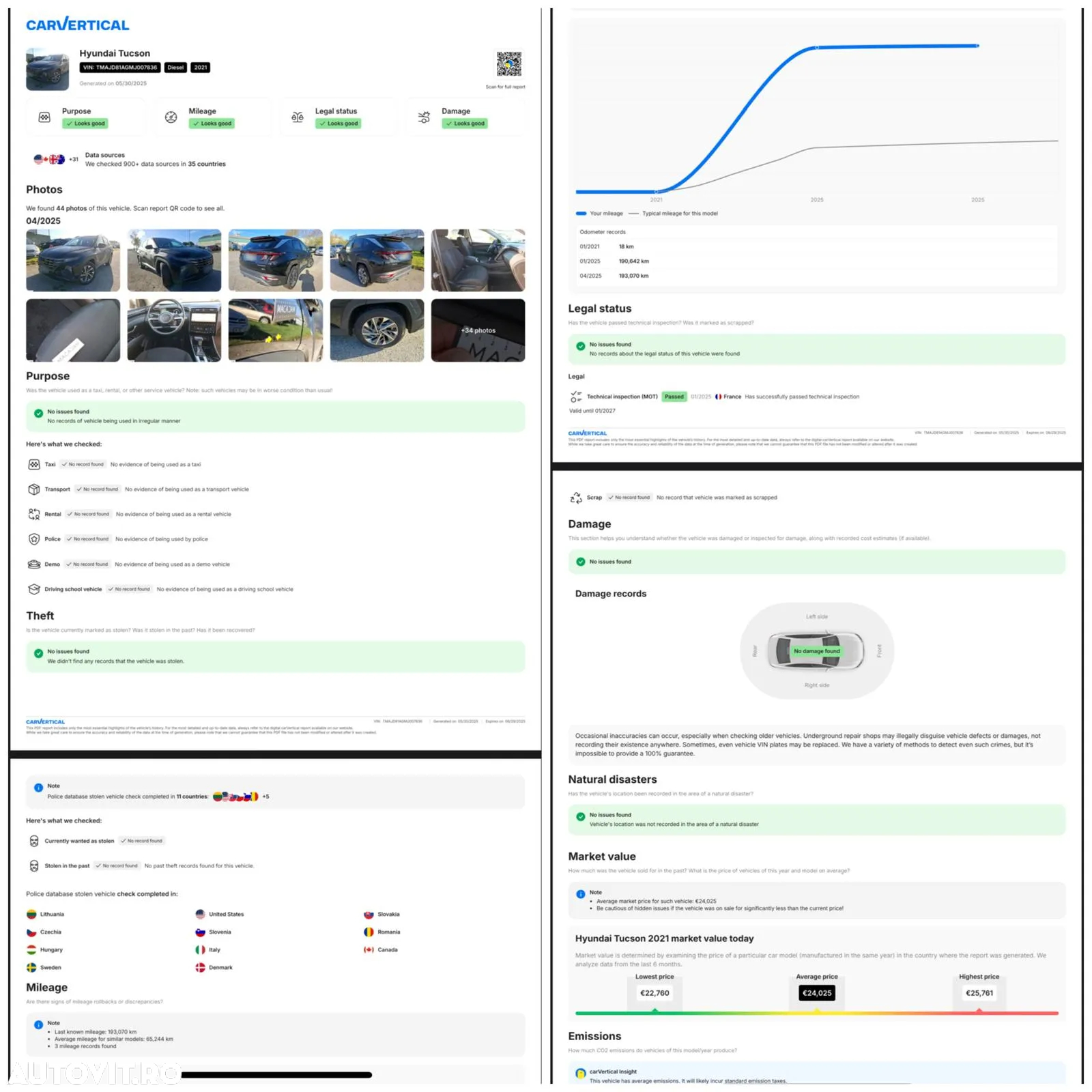The image size is (1092, 1092).
Task: Click the Sweden flag icon
Action: tap(31, 968)
